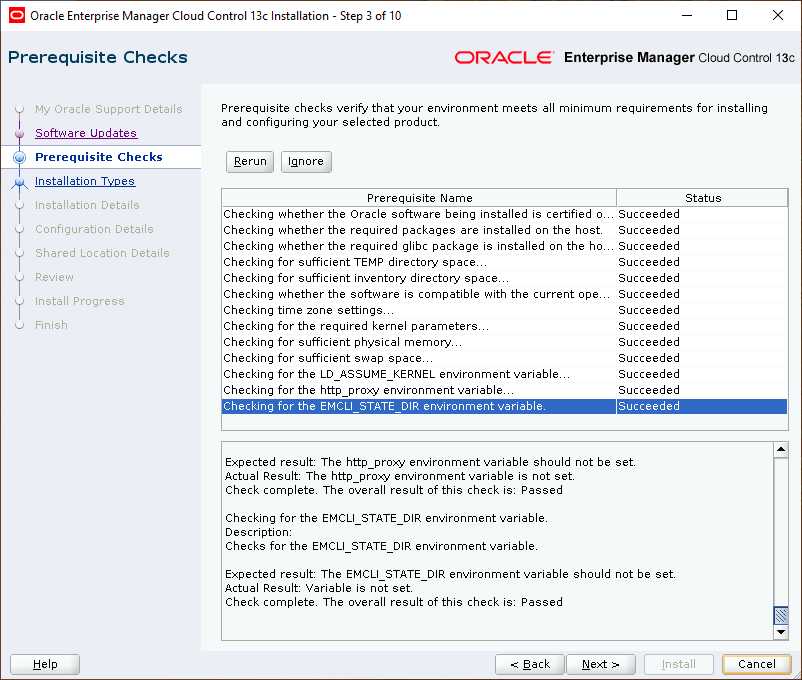
Task: Click the details pane scroll up arrow
Action: tap(781, 449)
